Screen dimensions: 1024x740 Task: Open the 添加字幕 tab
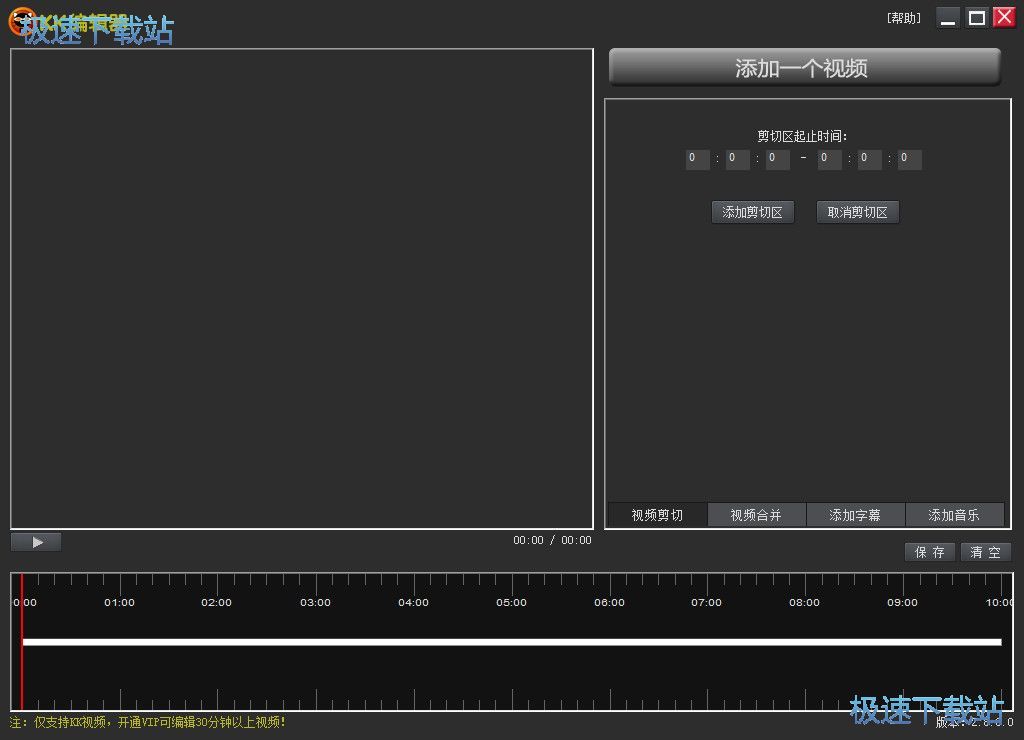(x=855, y=515)
